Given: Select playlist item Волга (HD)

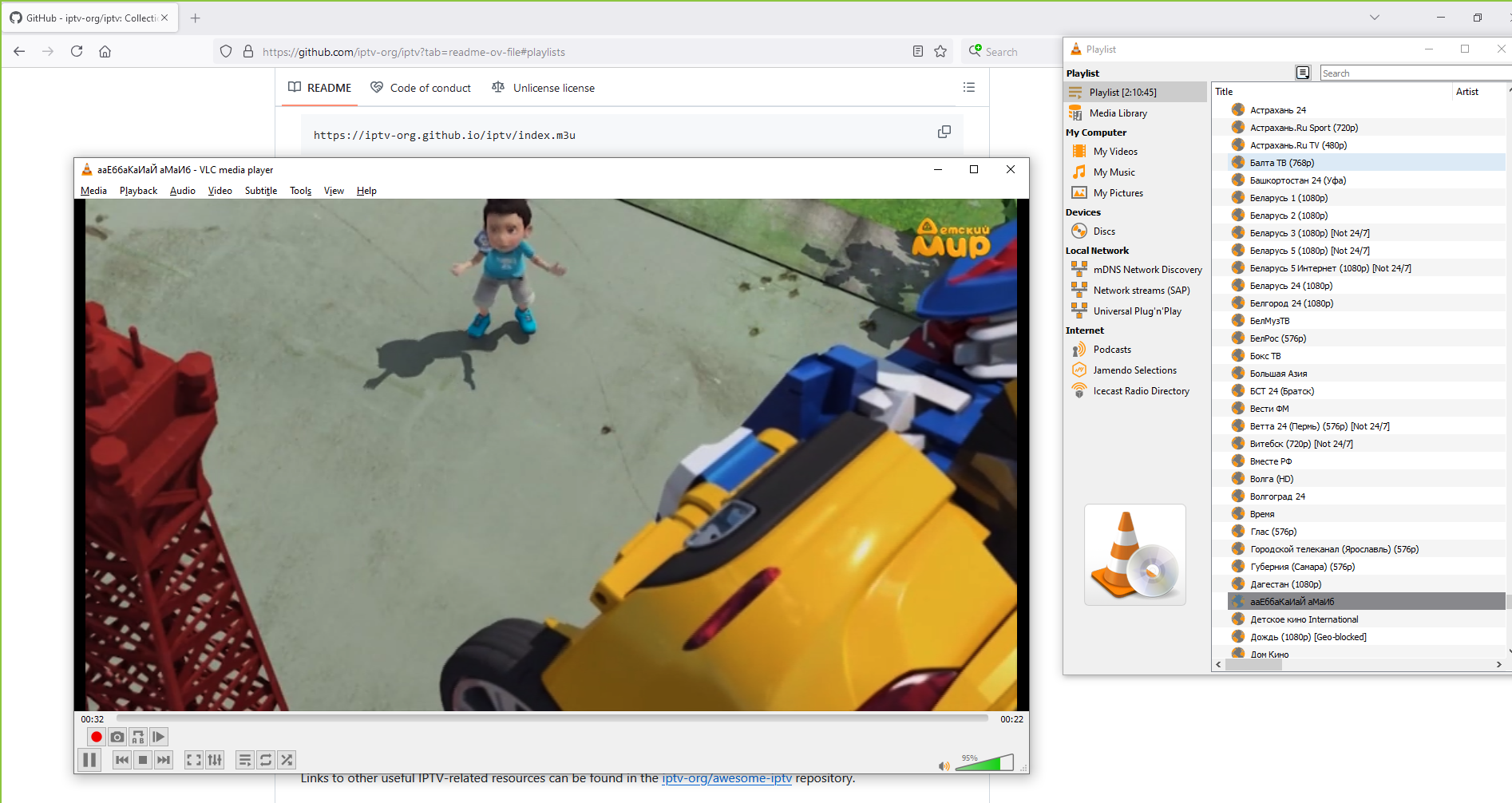Looking at the screenshot, I should tap(1366, 479).
